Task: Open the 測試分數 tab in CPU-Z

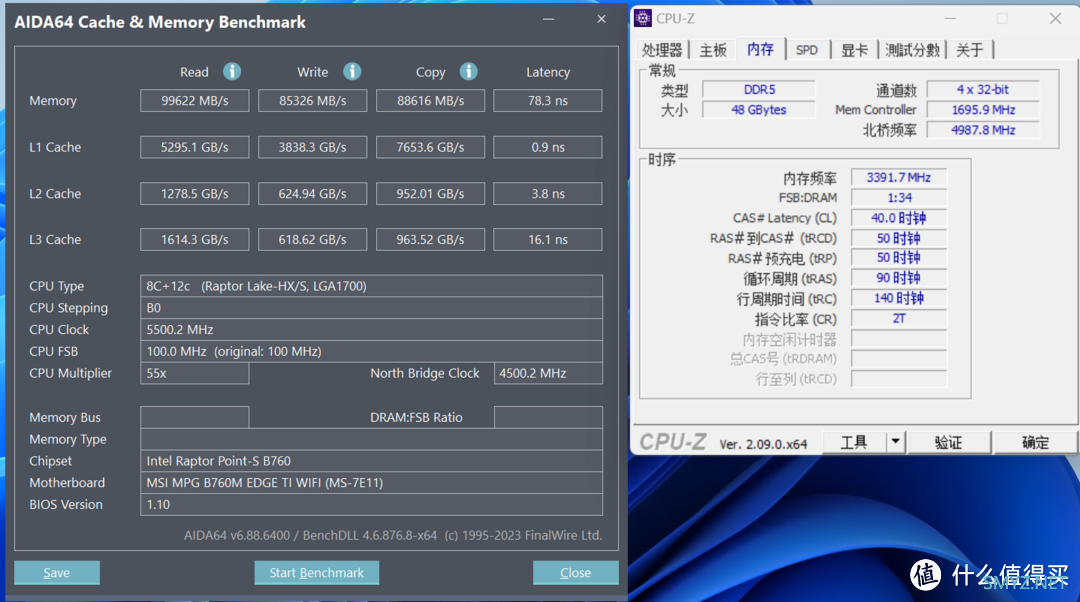Action: (912, 50)
